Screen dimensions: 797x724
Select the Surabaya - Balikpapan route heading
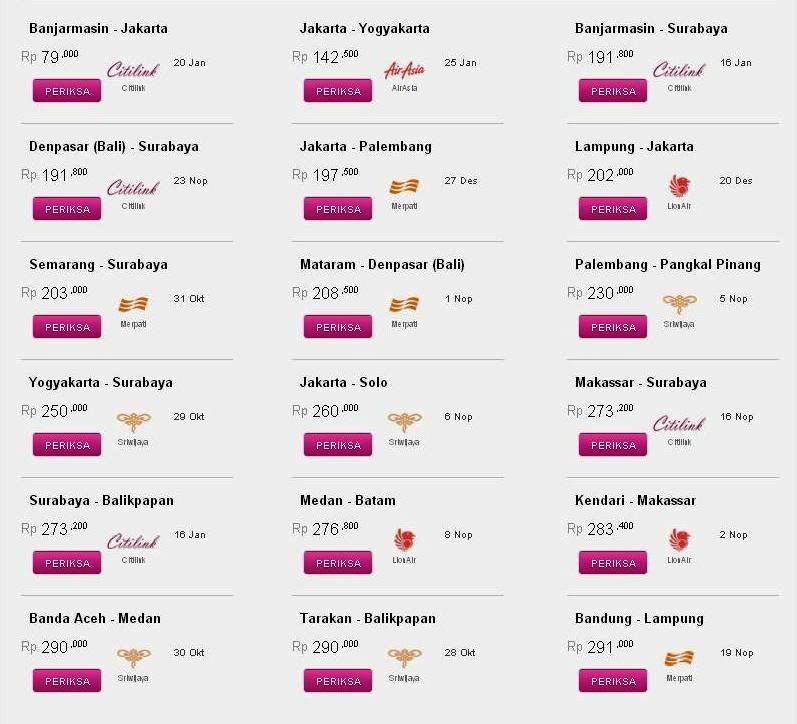101,500
